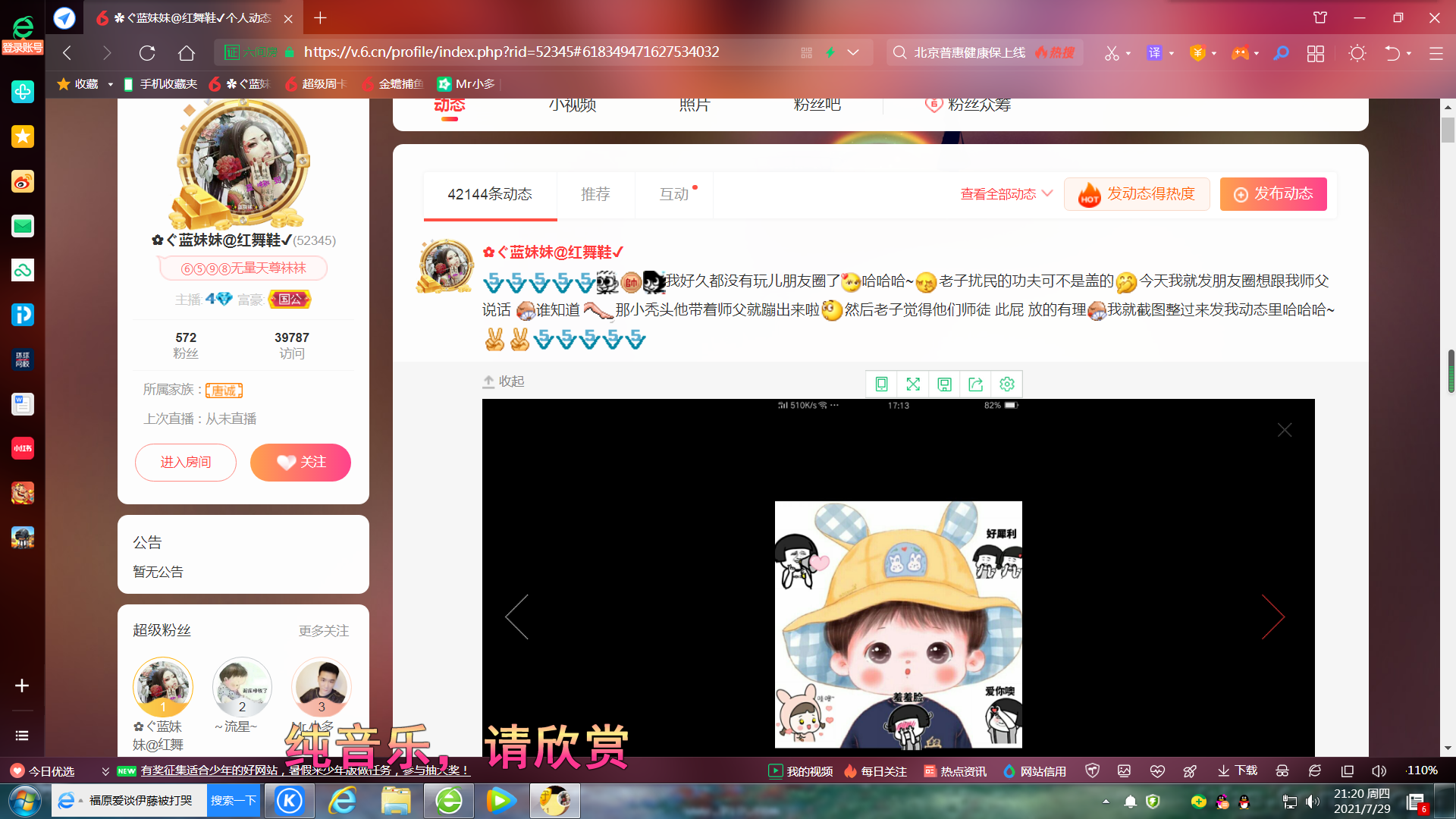Open 更多关注 link
The image size is (1456, 819).
tap(324, 631)
